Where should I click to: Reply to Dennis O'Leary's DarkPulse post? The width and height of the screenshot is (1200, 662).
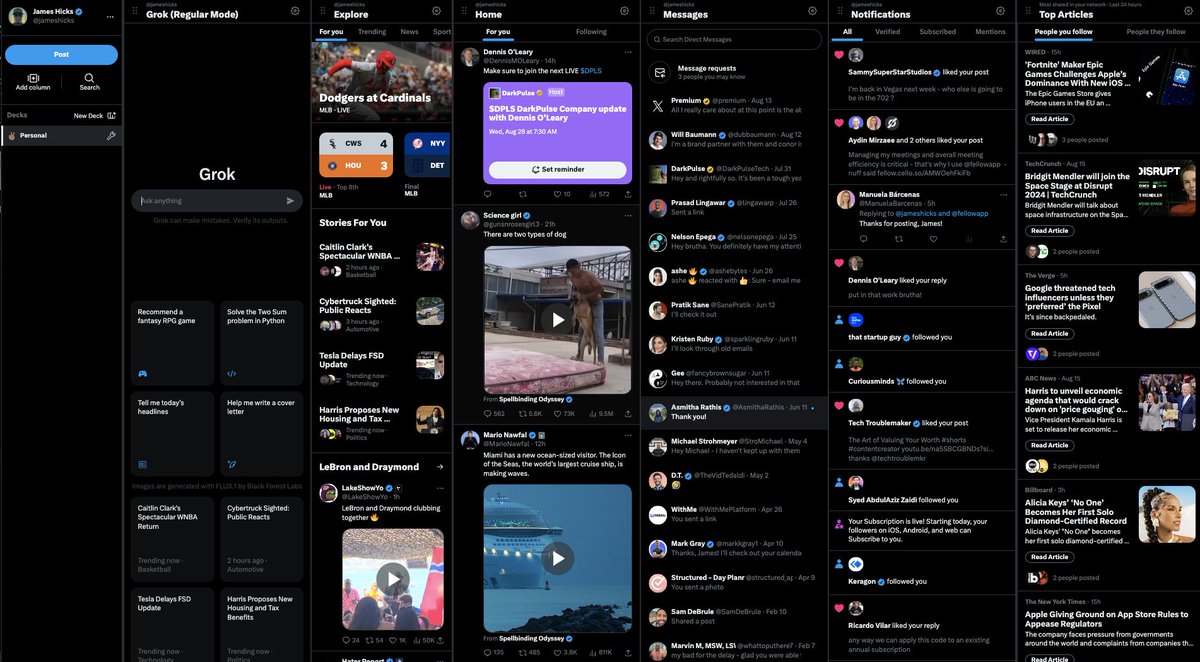point(488,194)
